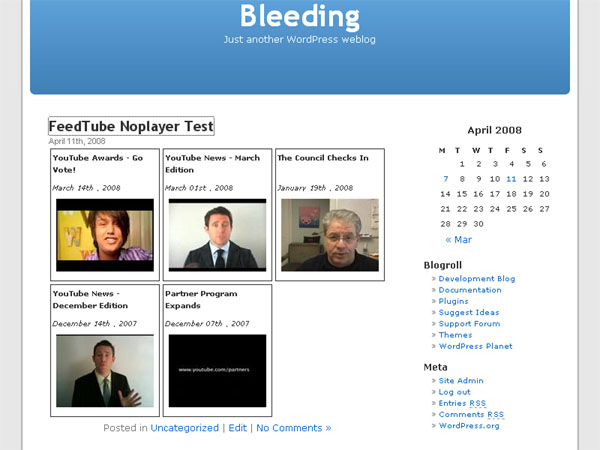Play the YouTube Awards Go Vote video thumbnail
This screenshot has width=600, height=450.
(105, 235)
